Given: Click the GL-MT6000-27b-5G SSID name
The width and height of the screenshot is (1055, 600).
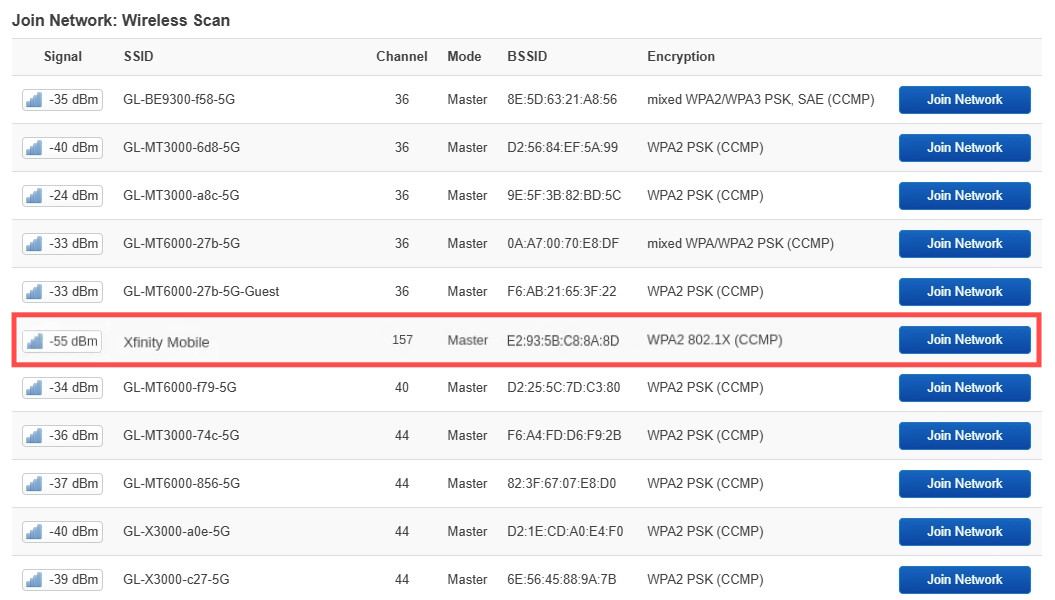Looking at the screenshot, I should [x=182, y=243].
